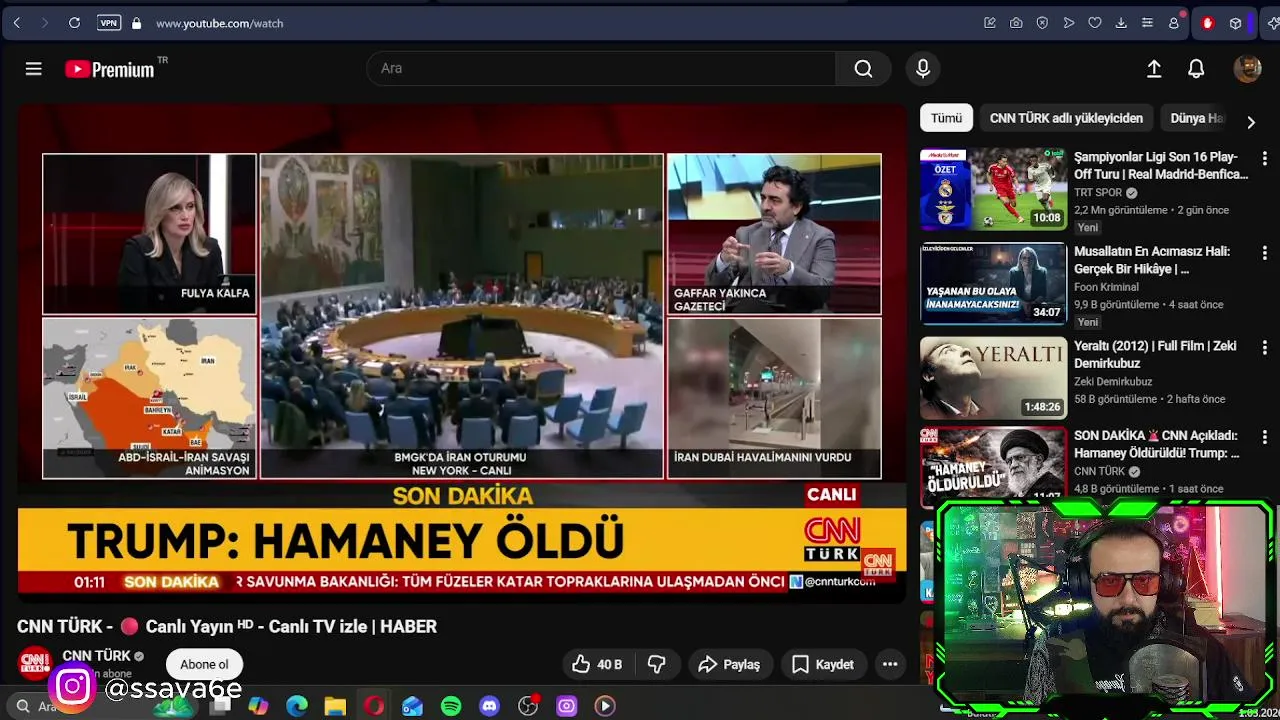Screen dimensions: 1280x720
Task: Open options menu for SON DAKİKA Hamaney video
Action: 1264,438
